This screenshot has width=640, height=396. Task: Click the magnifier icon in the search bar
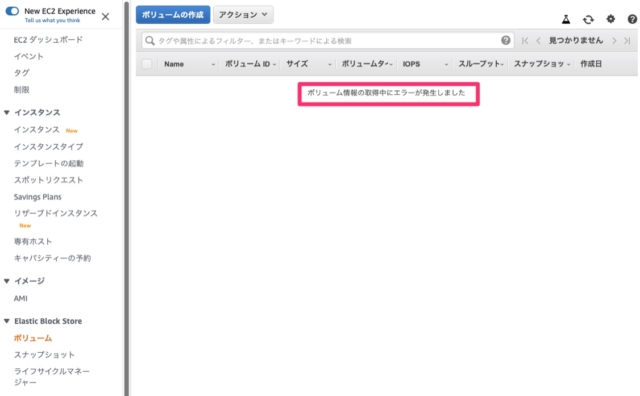pos(150,40)
